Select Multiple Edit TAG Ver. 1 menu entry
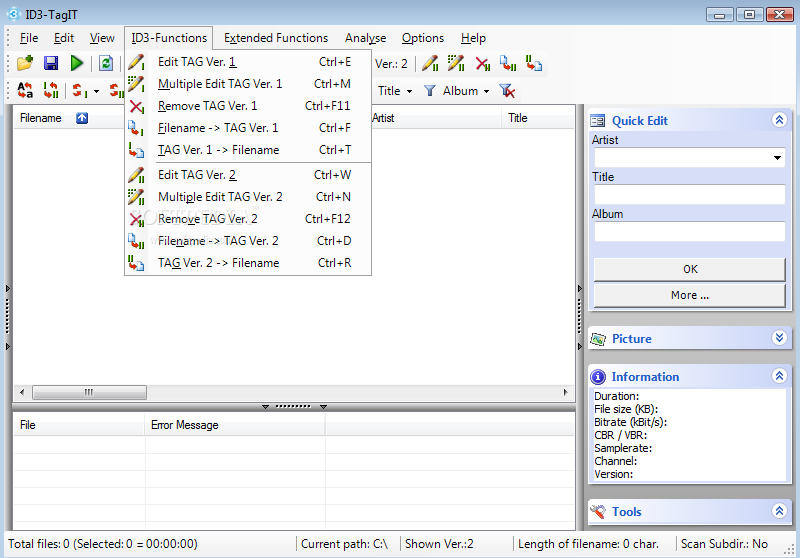 [x=249, y=84]
